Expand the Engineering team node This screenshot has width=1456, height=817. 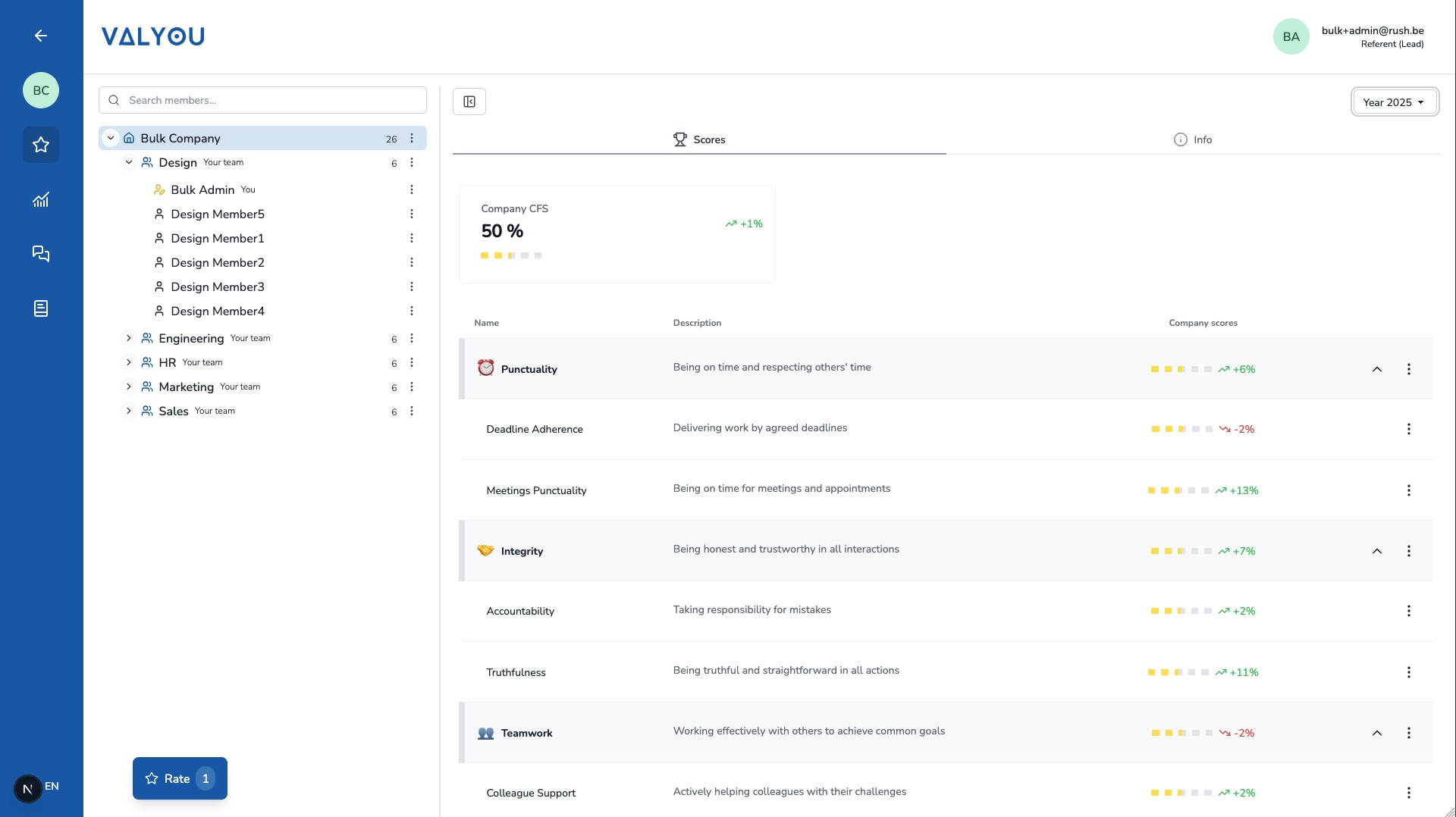(x=129, y=338)
